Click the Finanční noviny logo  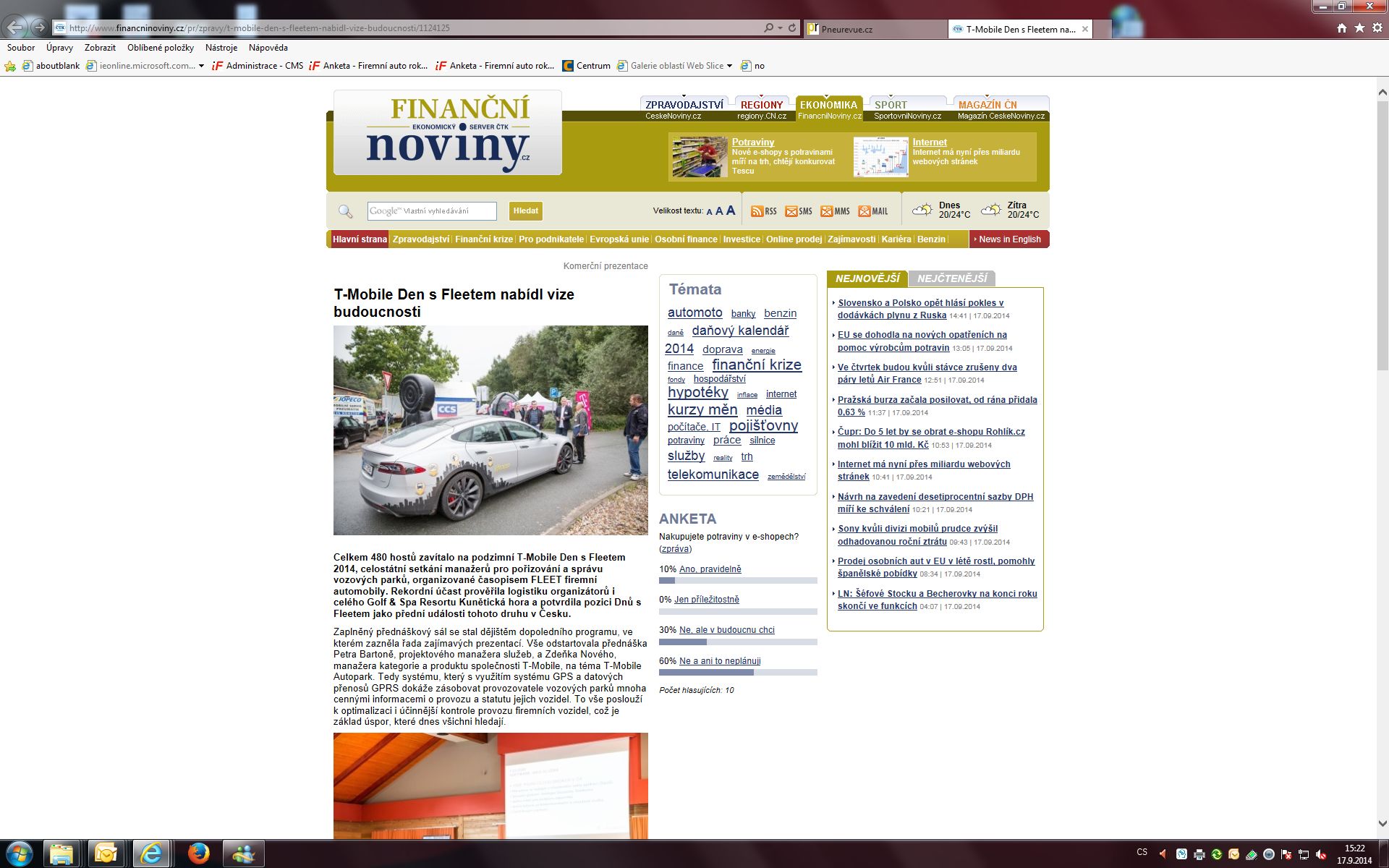(448, 132)
